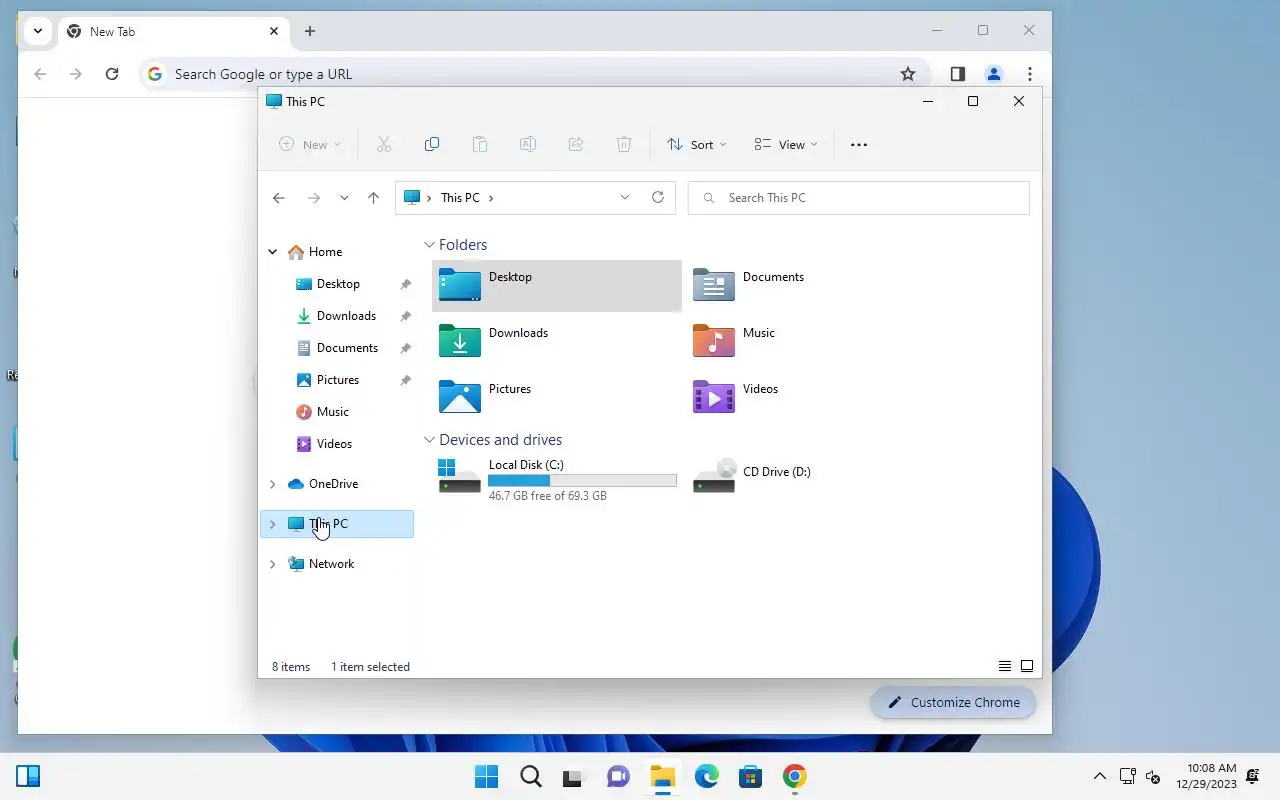Go up one folder level

[x=374, y=198]
